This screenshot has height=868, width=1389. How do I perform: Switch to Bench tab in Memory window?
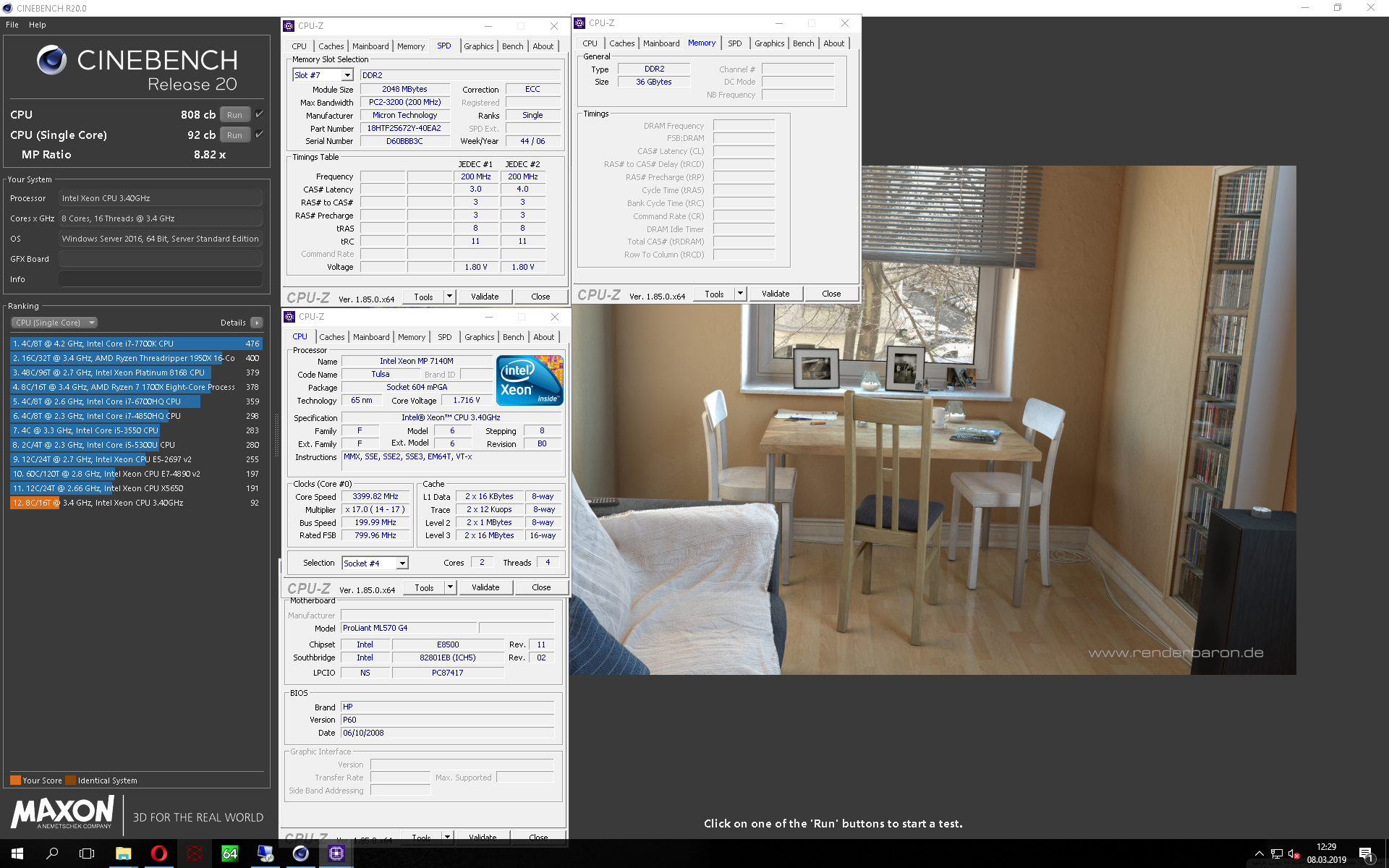[x=803, y=43]
